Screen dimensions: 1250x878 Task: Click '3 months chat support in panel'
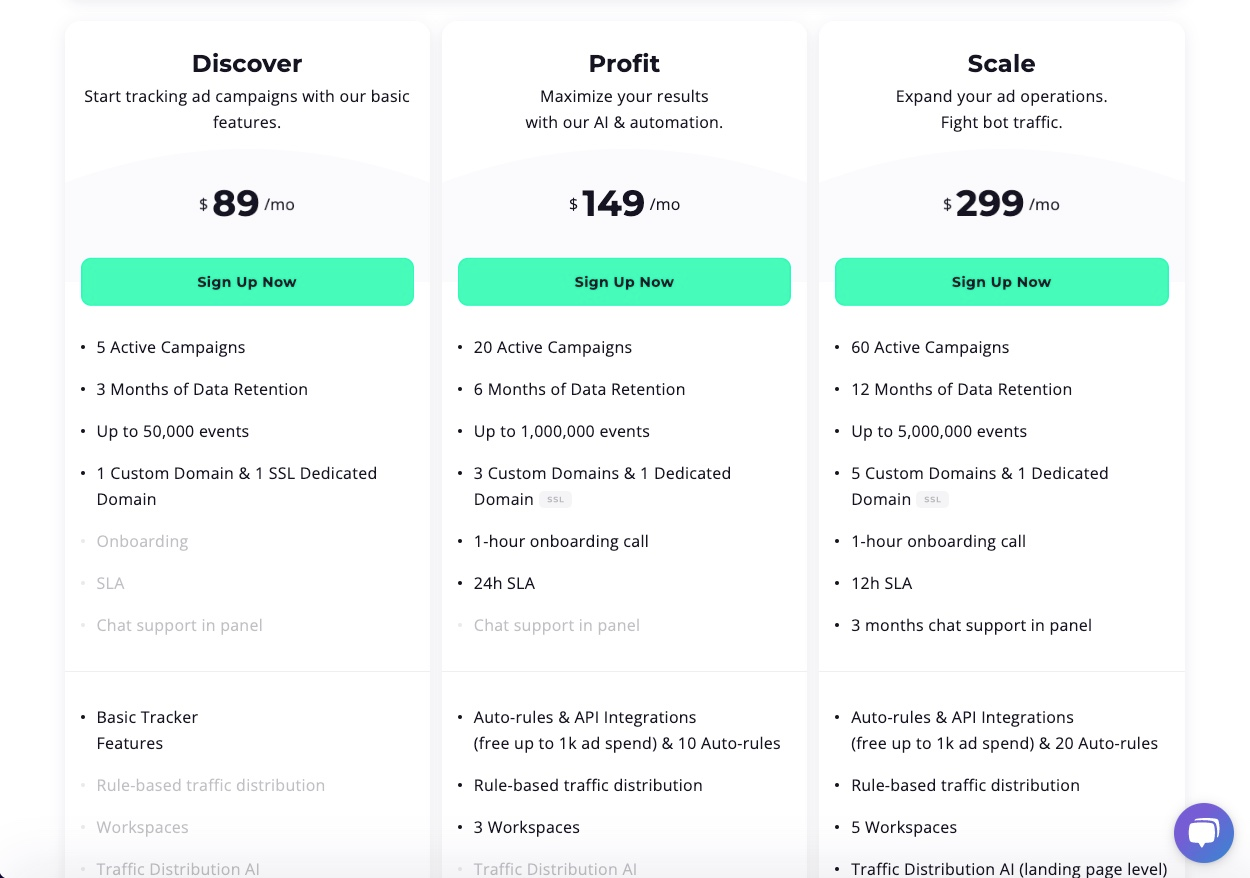tap(971, 625)
